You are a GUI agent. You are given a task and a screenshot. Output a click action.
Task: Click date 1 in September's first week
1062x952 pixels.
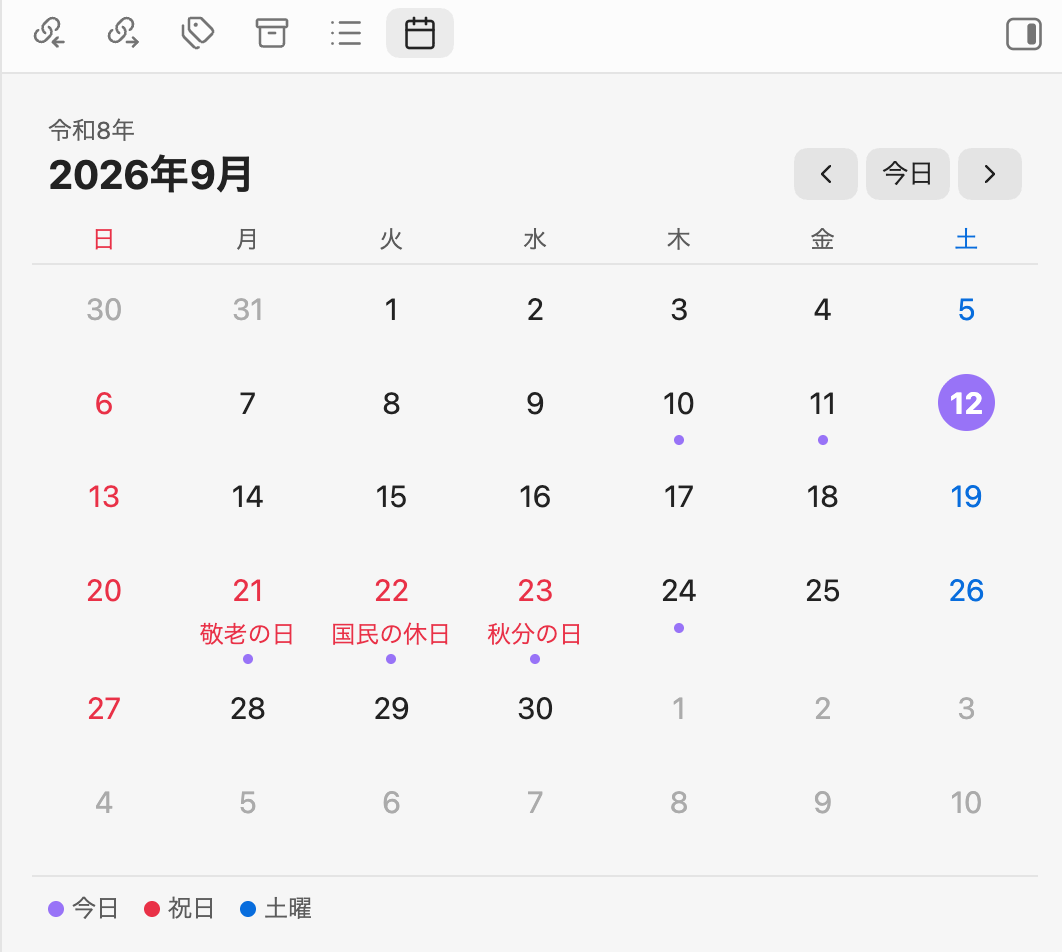tap(391, 310)
